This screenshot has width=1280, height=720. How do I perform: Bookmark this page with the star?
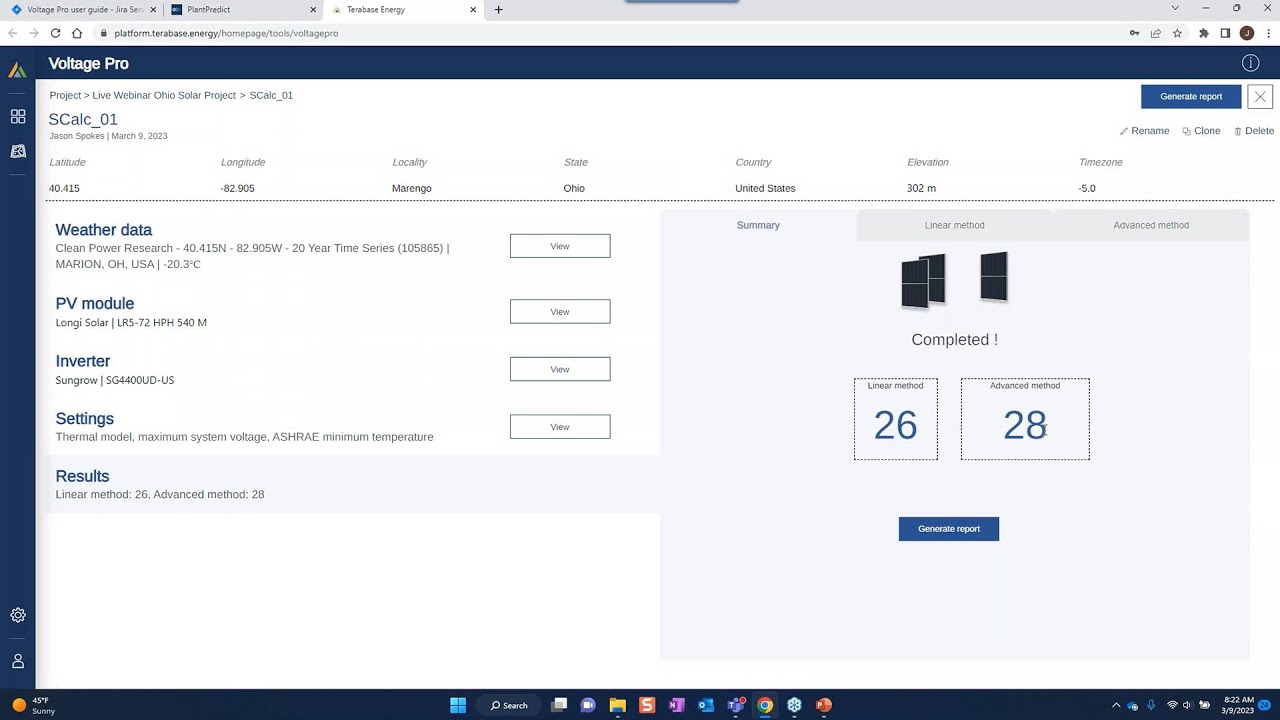click(1177, 33)
